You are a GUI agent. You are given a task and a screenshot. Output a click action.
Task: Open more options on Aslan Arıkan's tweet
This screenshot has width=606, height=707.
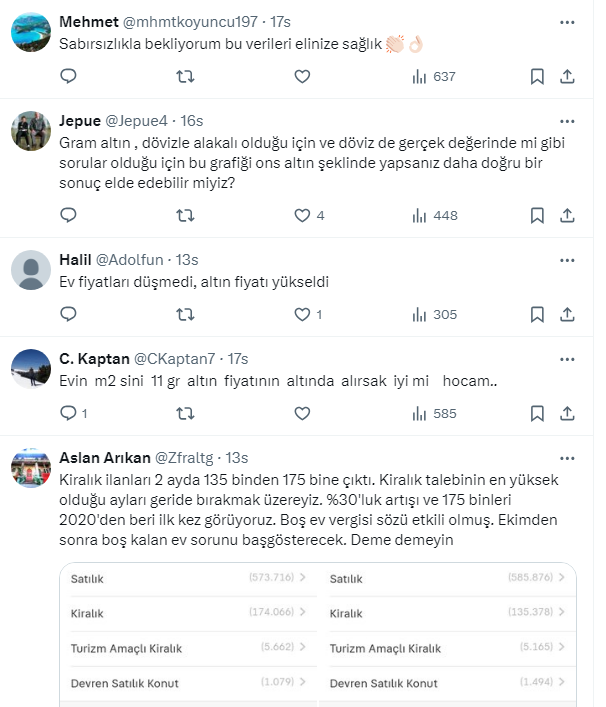tap(568, 457)
